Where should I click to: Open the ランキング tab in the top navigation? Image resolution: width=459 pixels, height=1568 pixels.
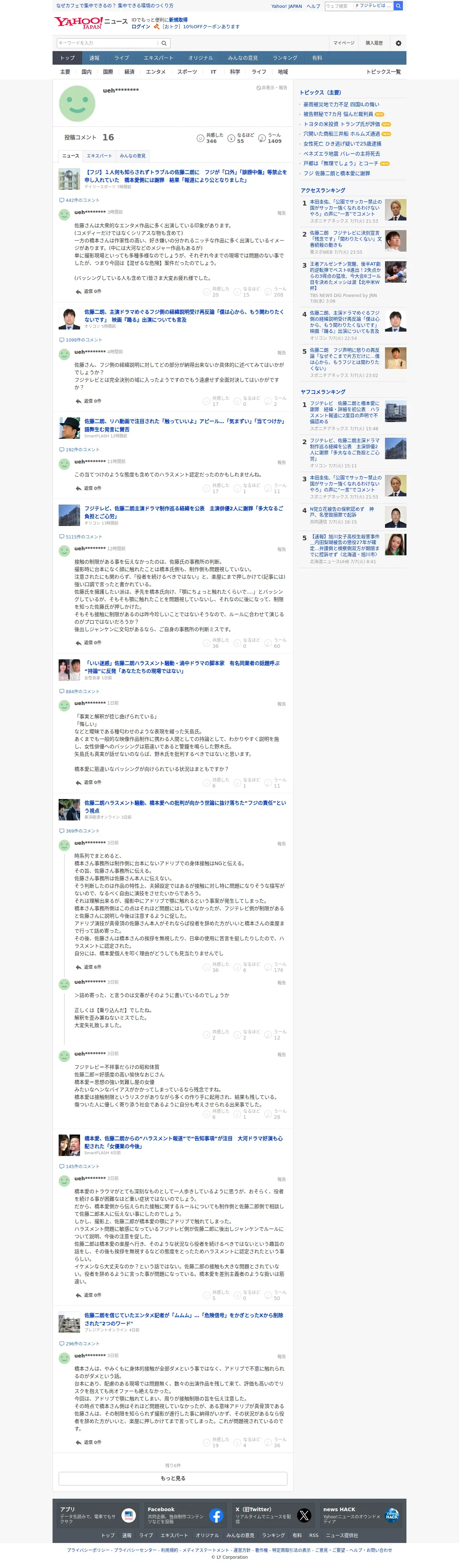click(x=285, y=58)
